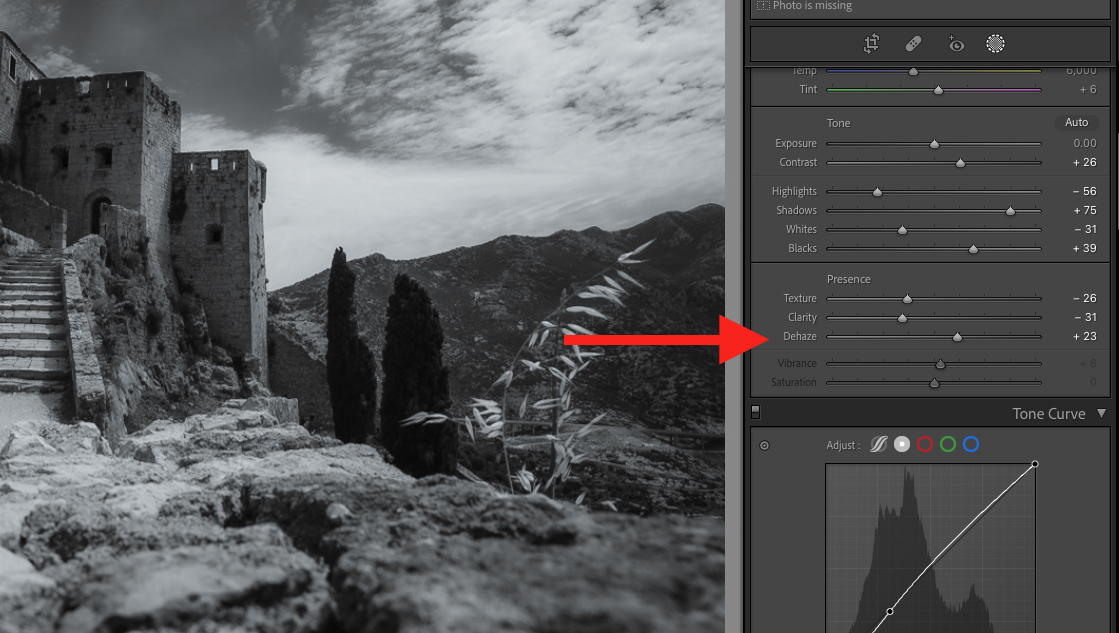
Task: Click the Texture slider handle
Action: [x=908, y=299]
